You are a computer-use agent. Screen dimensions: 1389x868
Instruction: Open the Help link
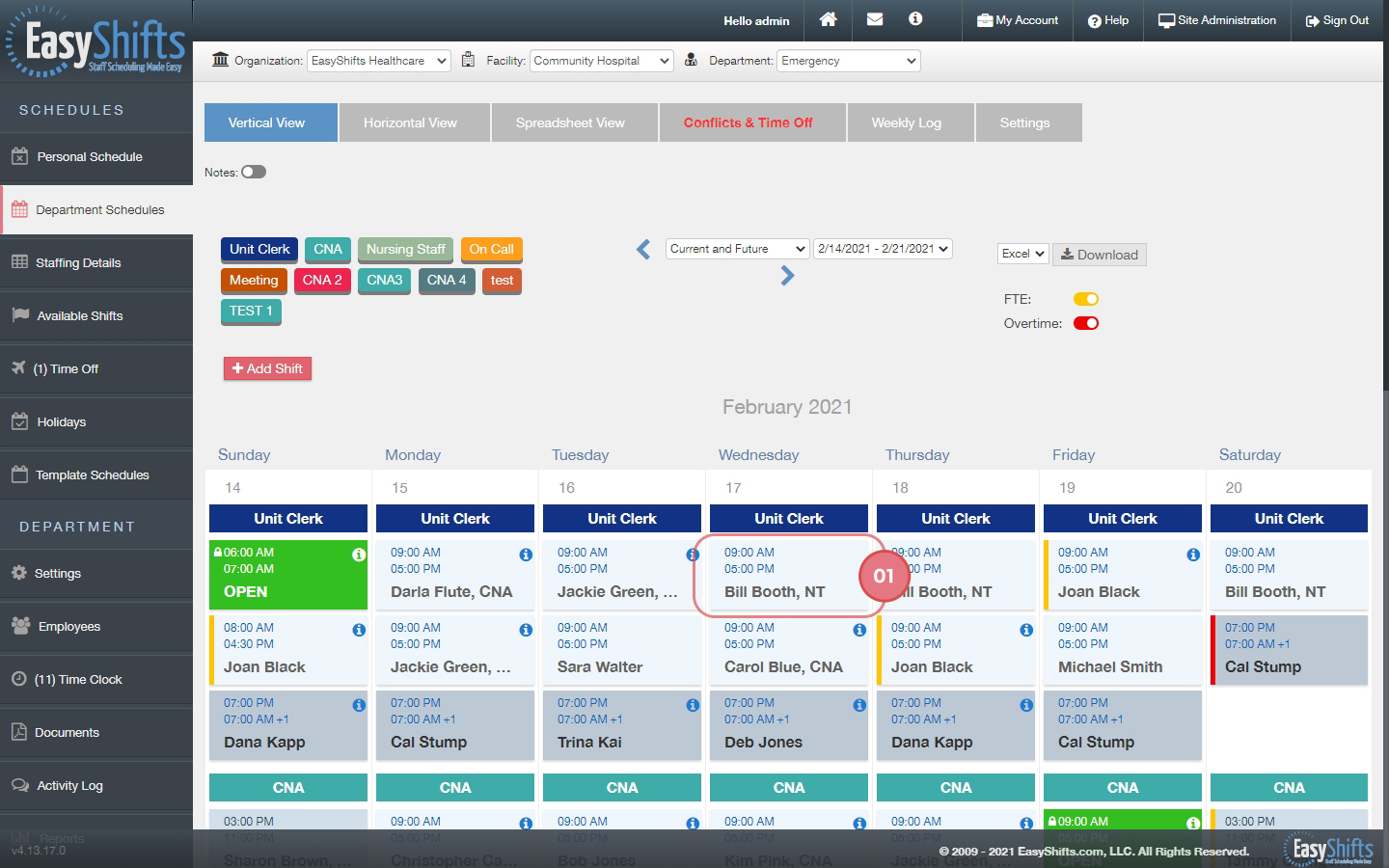[1108, 20]
